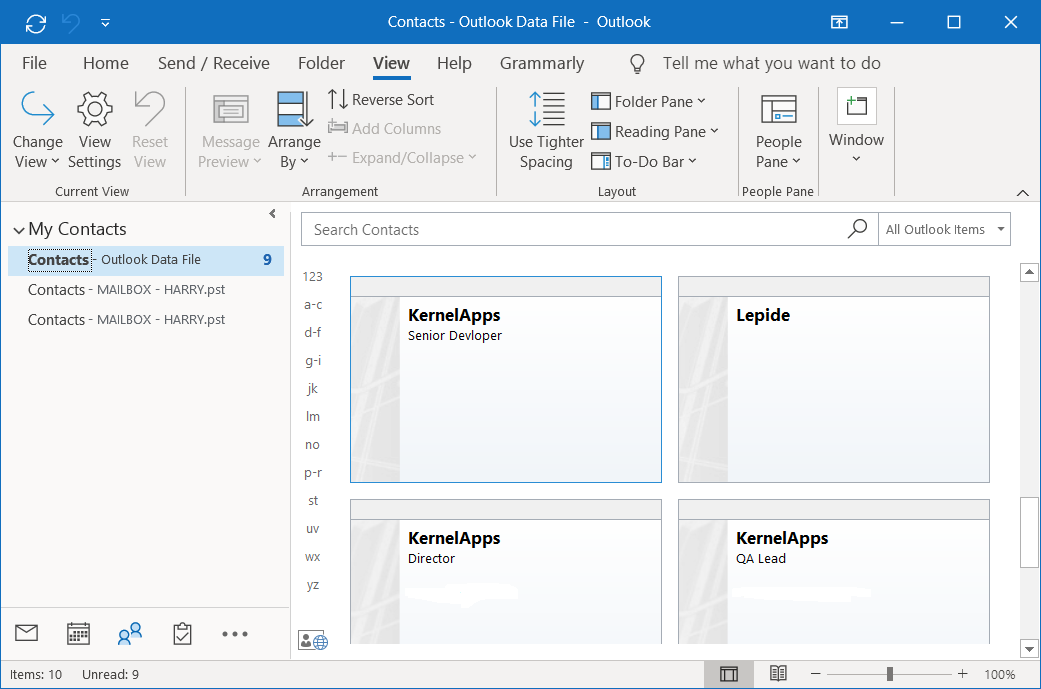Switch to Mail navigation icon
Screen dimensions: 1041x689
coord(27,633)
